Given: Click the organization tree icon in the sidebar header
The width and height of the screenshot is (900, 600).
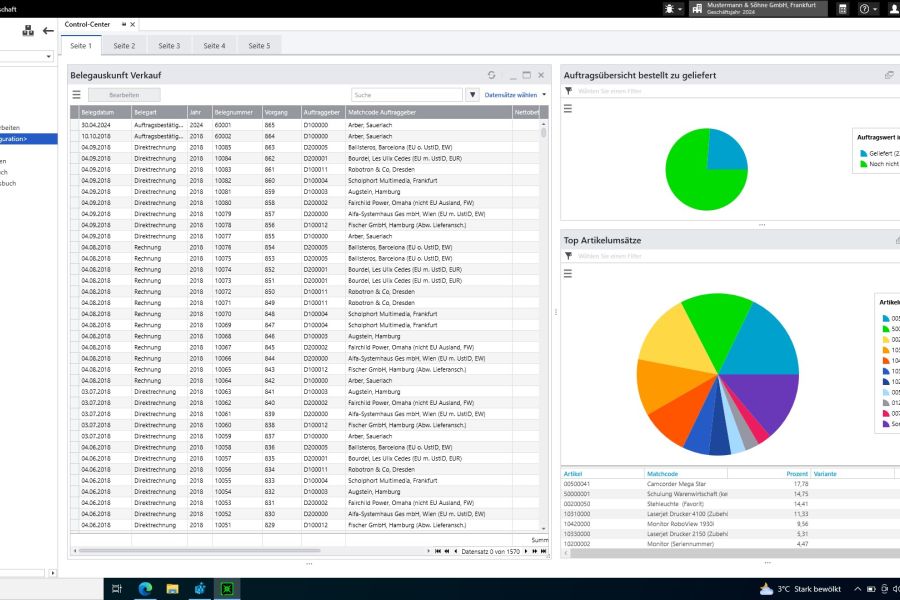Looking at the screenshot, I should click(x=28, y=30).
